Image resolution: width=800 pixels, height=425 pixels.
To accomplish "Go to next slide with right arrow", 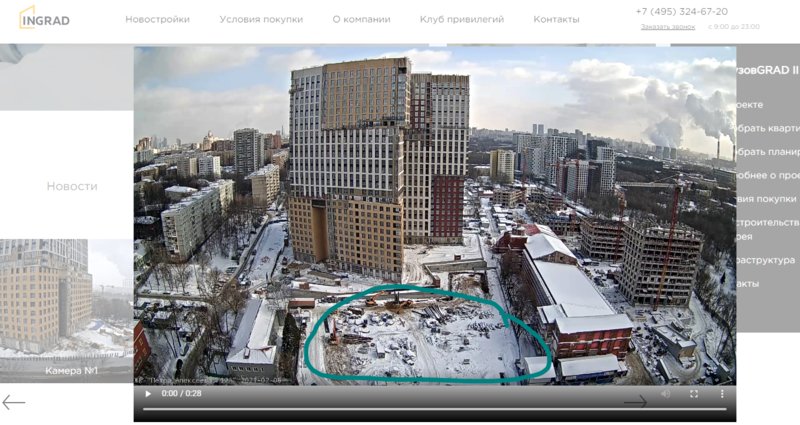I will tap(635, 403).
